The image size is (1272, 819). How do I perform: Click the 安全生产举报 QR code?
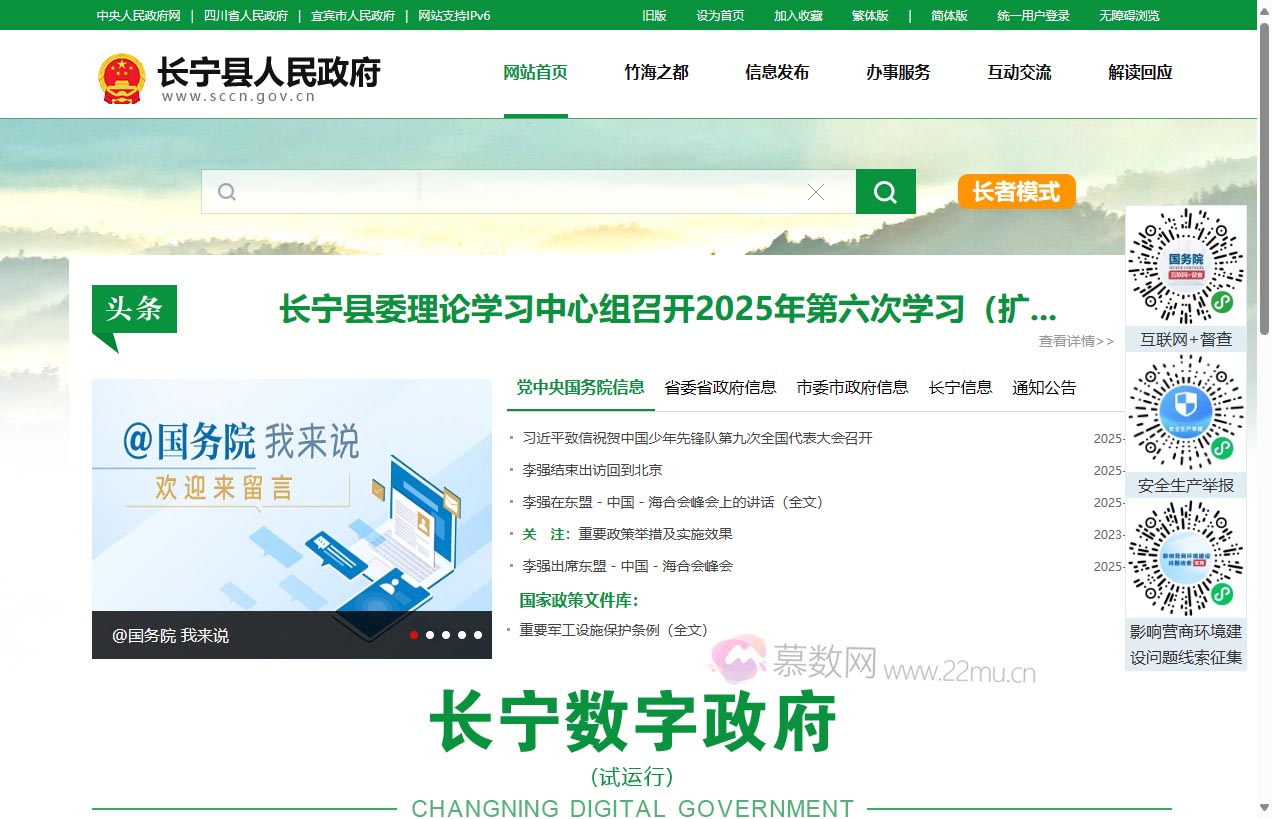1185,411
